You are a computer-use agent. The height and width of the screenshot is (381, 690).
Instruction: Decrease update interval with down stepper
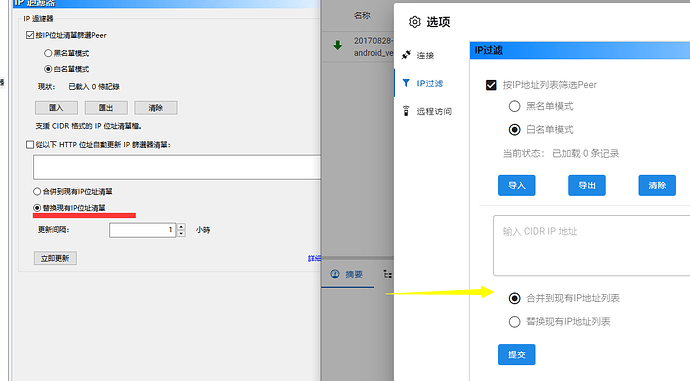pyautogui.click(x=181, y=233)
